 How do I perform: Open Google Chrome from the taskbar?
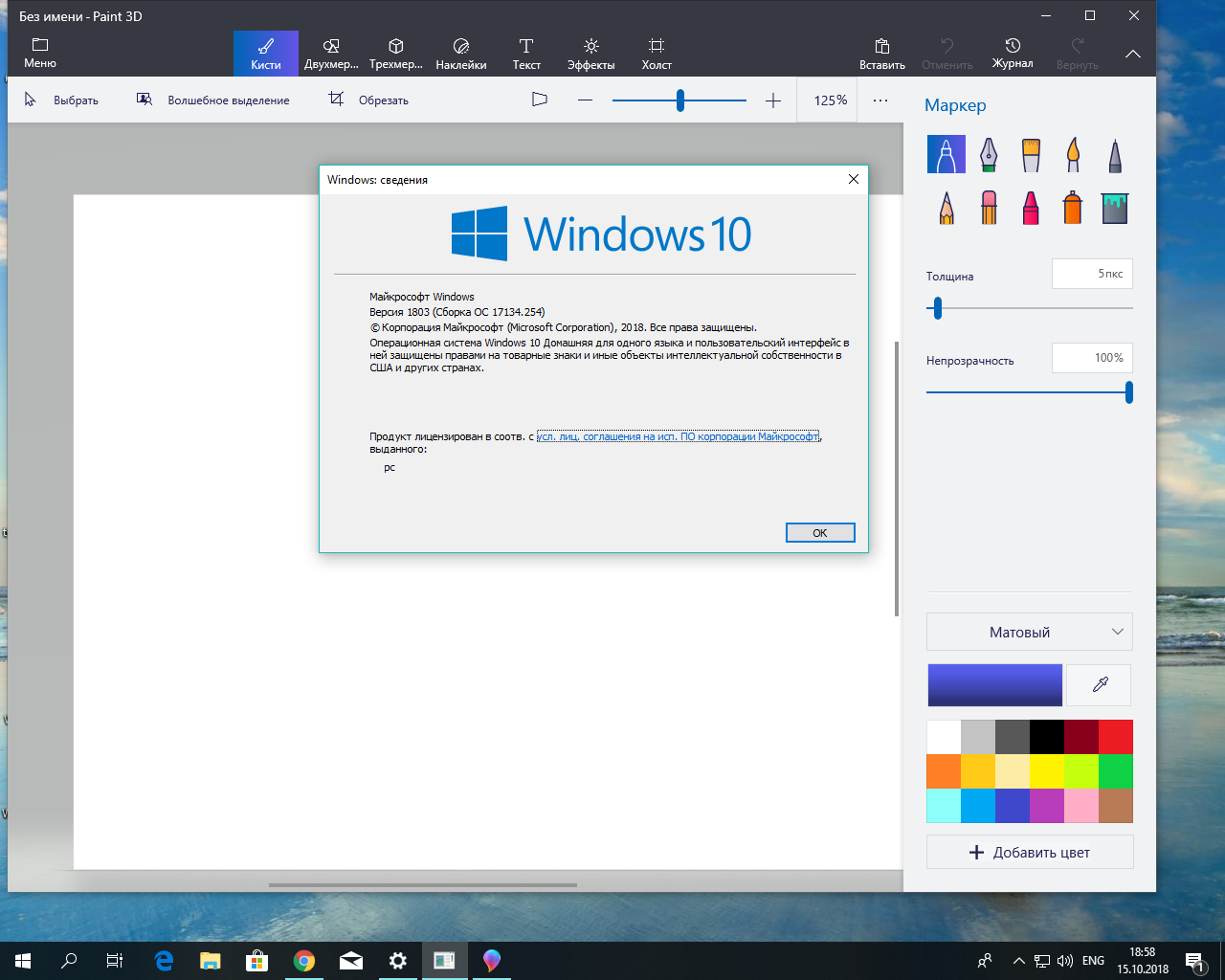[304, 961]
